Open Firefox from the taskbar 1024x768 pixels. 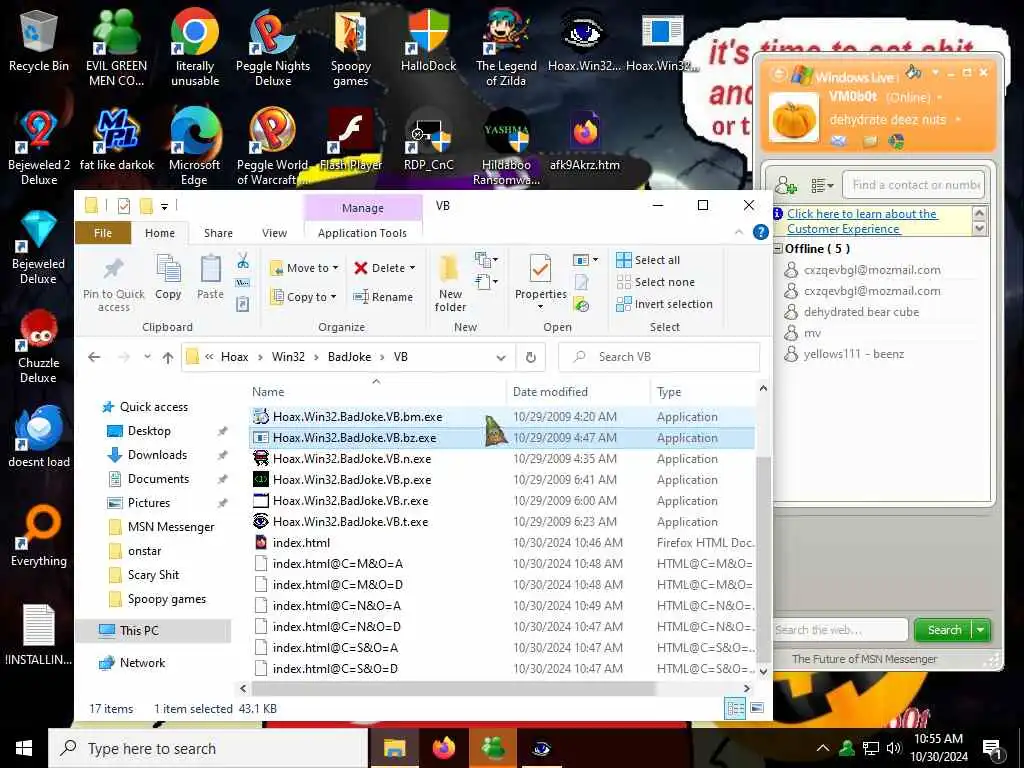443,748
